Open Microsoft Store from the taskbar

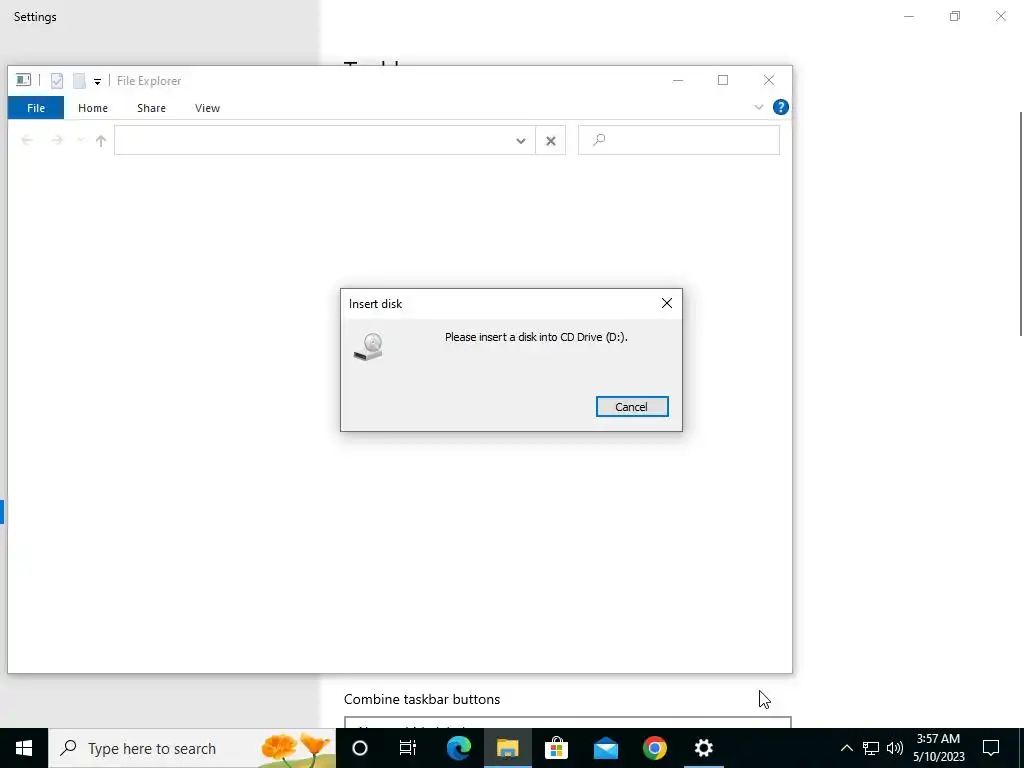(556, 748)
